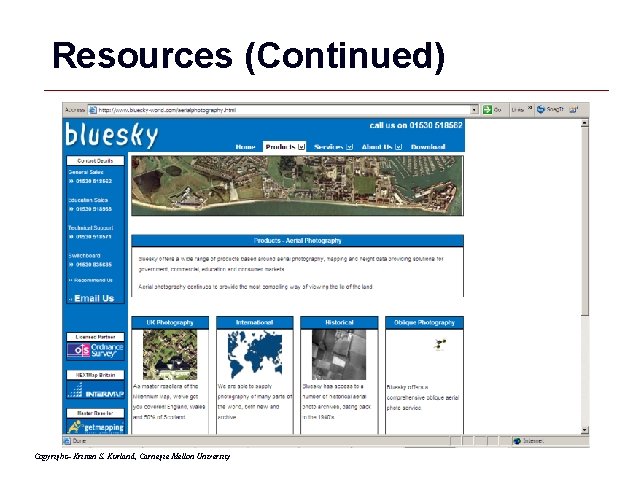Click the Email Us link
Screen dimensions: 640x480
tap(94, 298)
